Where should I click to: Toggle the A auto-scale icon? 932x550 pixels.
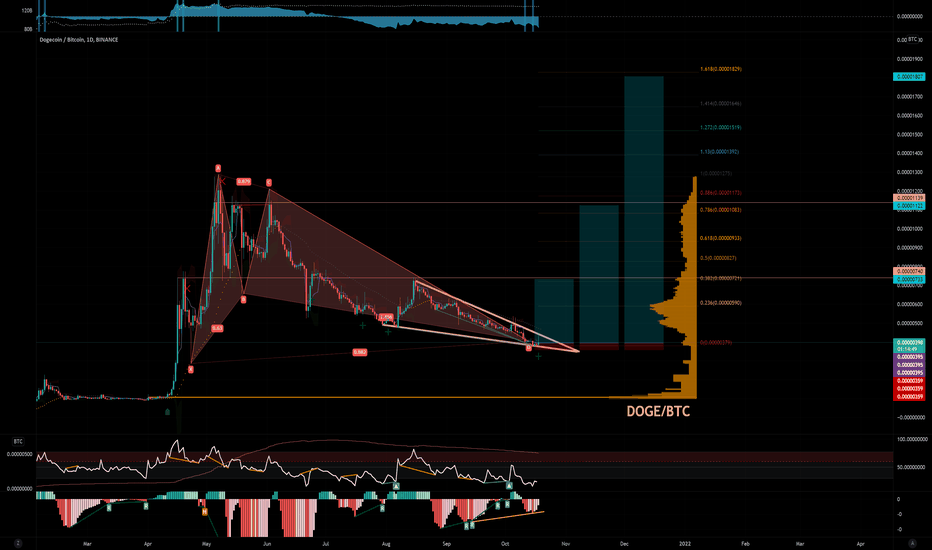tap(912, 543)
